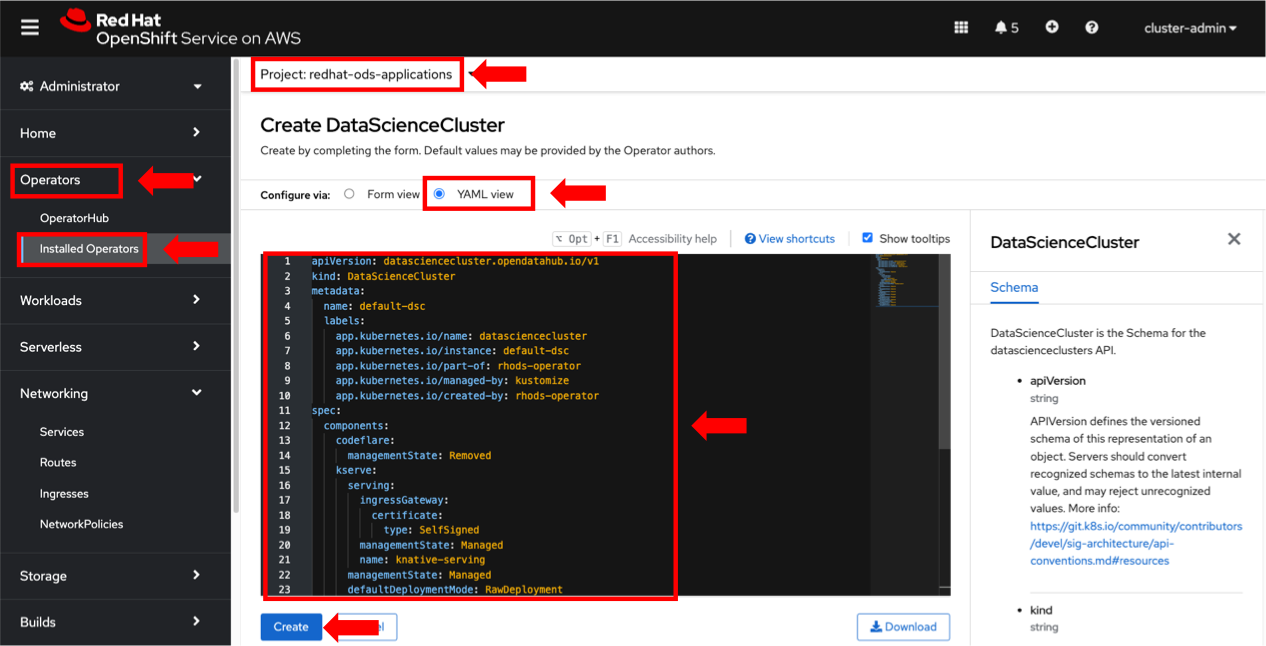Select the Form view radio button
Viewport: 1266px width, 646px height.
349,194
